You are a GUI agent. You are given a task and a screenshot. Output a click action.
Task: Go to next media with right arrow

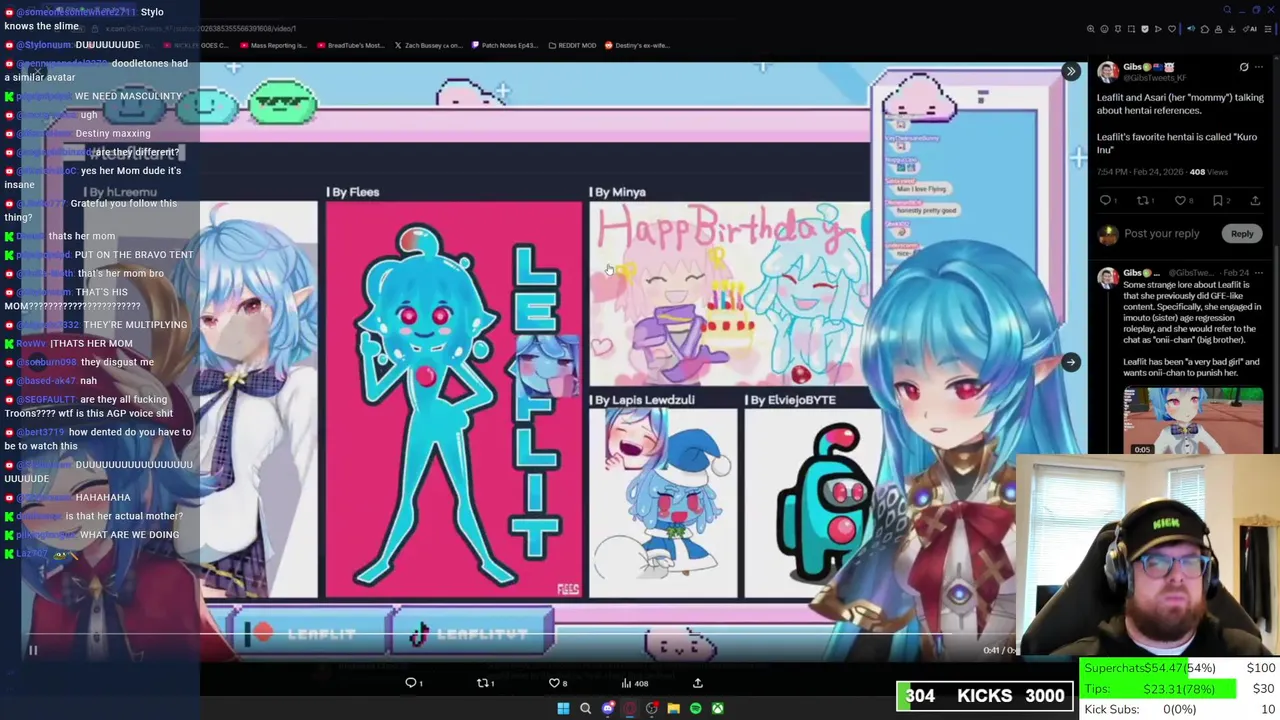pos(1070,362)
